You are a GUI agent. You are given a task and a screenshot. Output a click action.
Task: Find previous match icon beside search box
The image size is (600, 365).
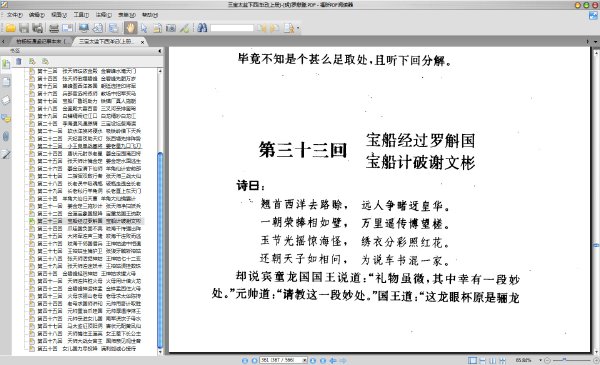[262, 28]
